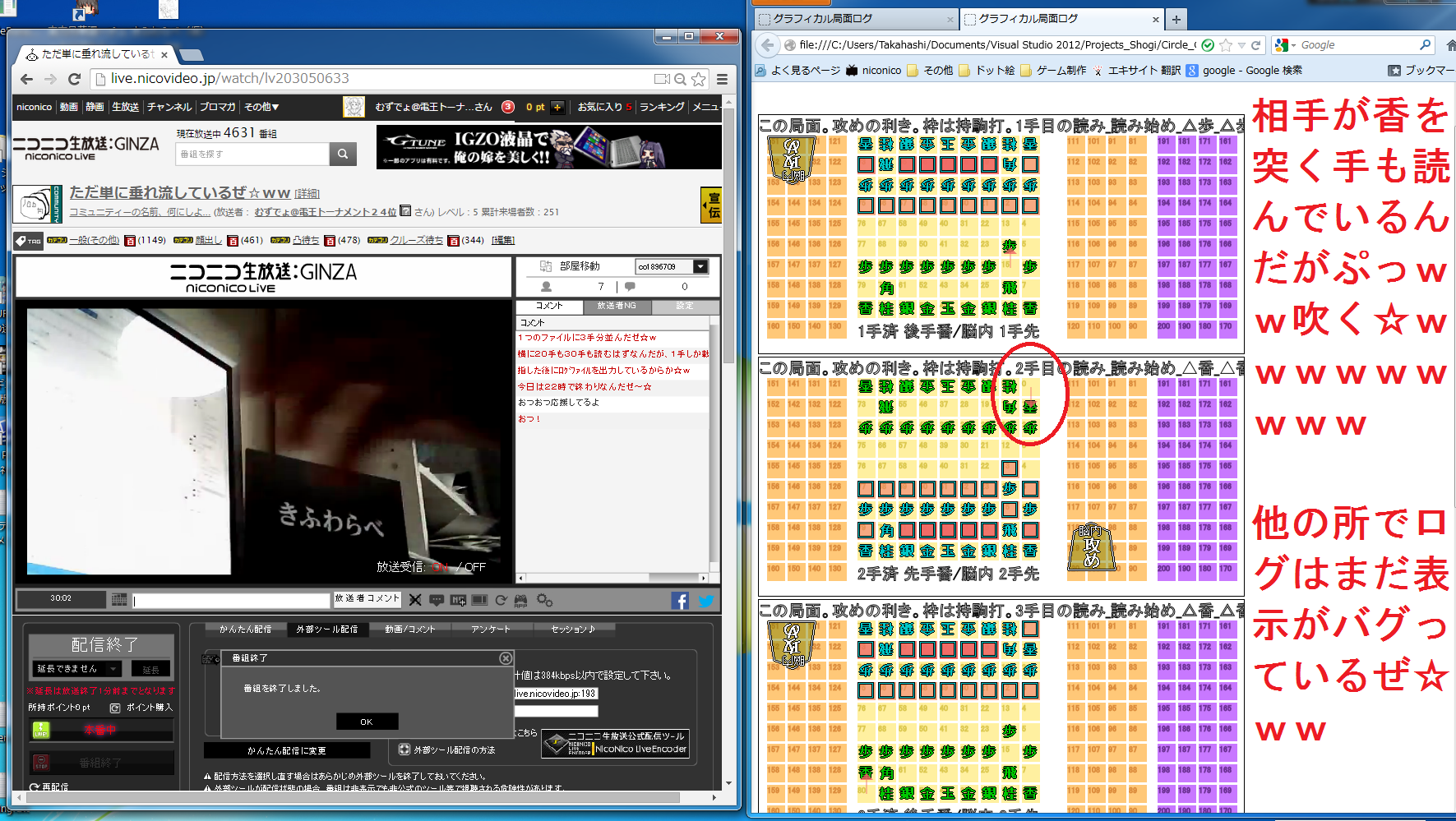Click the gamepad APP icon in the player toolbar
This screenshot has height=821, width=1456.
click(520, 601)
